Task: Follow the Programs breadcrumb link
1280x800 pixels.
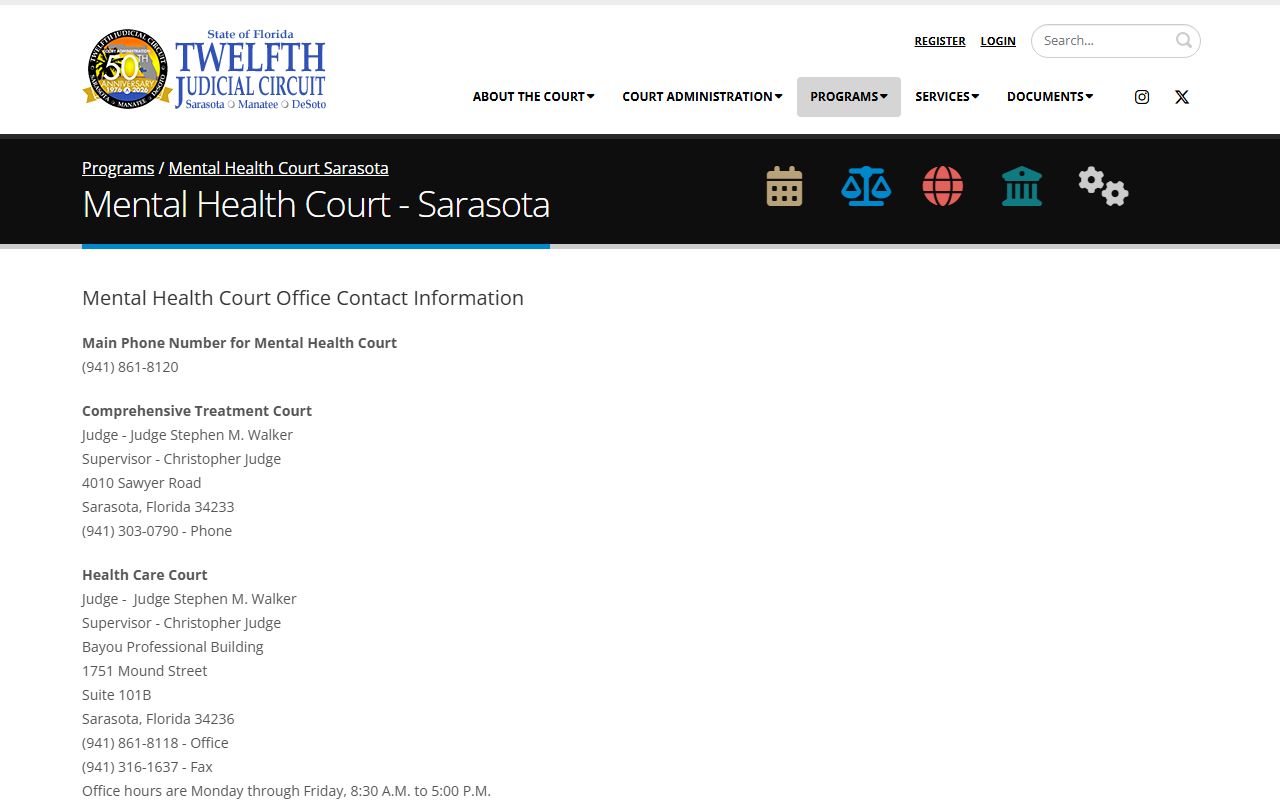Action: (x=118, y=168)
